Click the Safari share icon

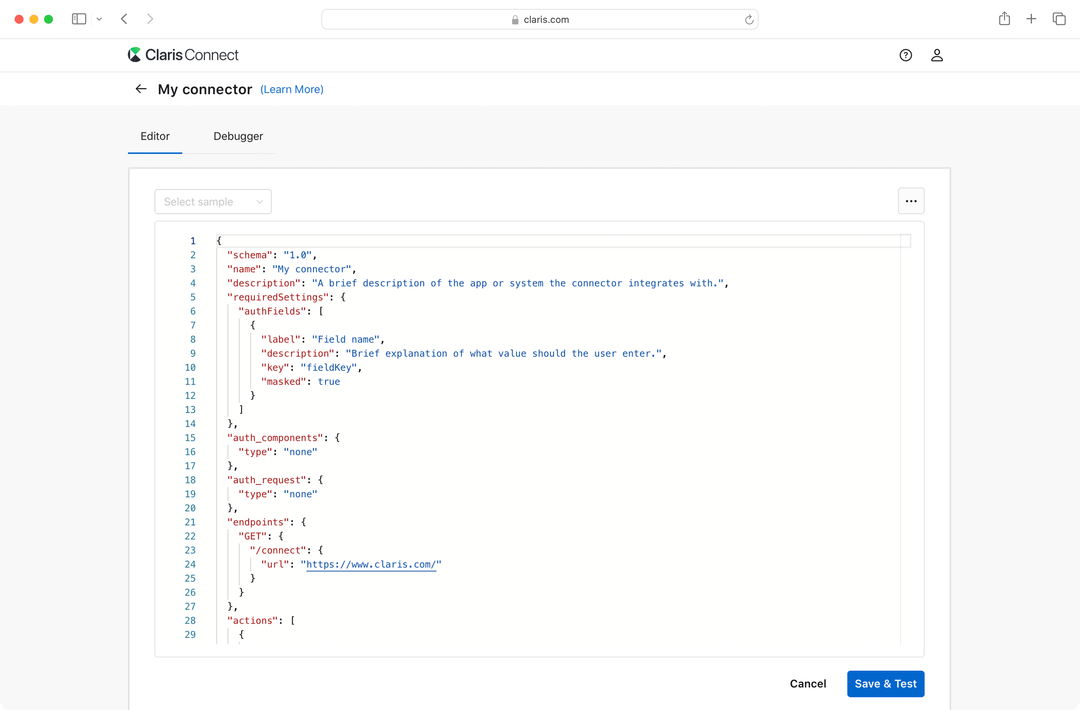[1004, 19]
